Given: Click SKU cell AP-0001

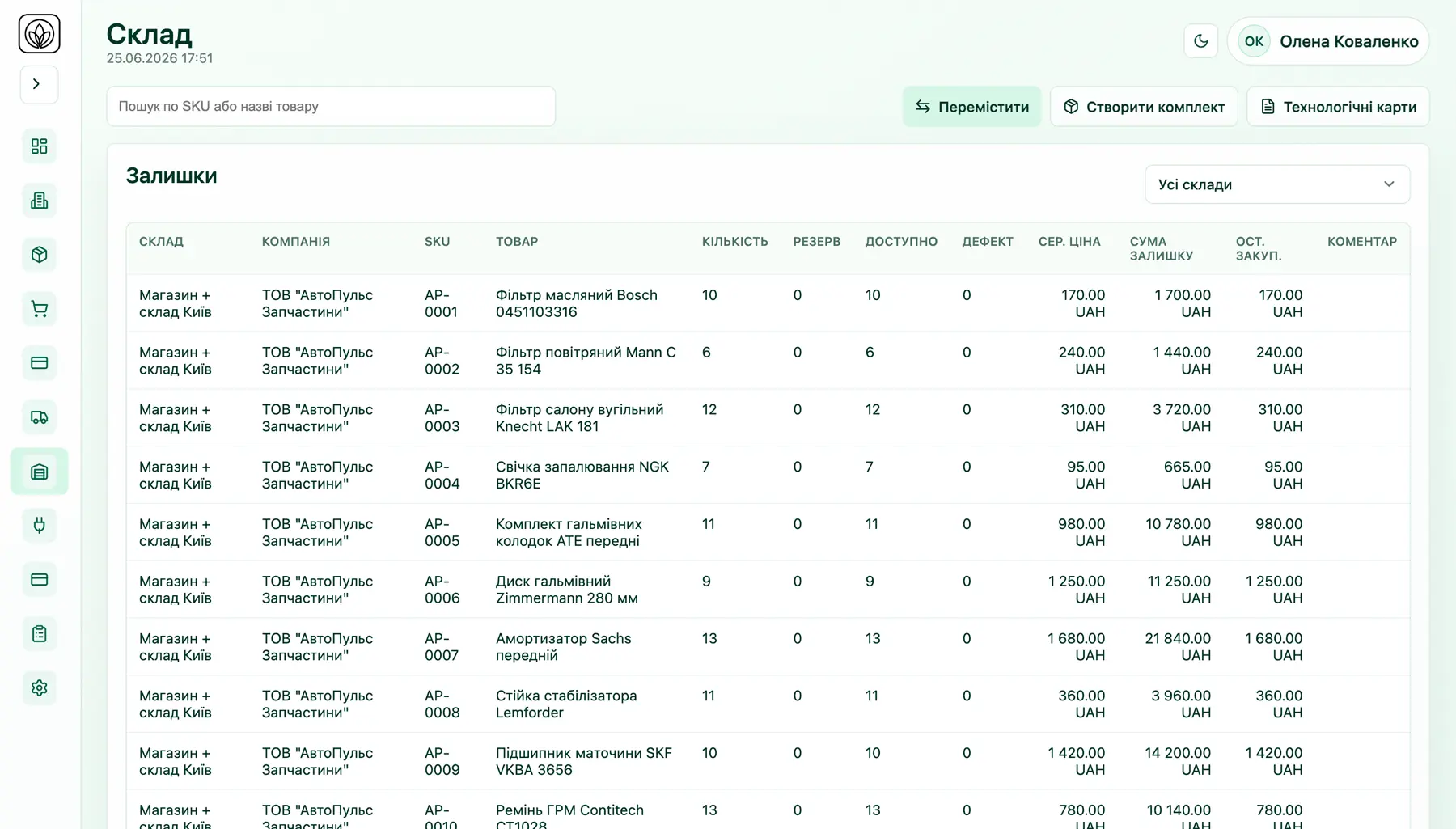Looking at the screenshot, I should point(441,303).
